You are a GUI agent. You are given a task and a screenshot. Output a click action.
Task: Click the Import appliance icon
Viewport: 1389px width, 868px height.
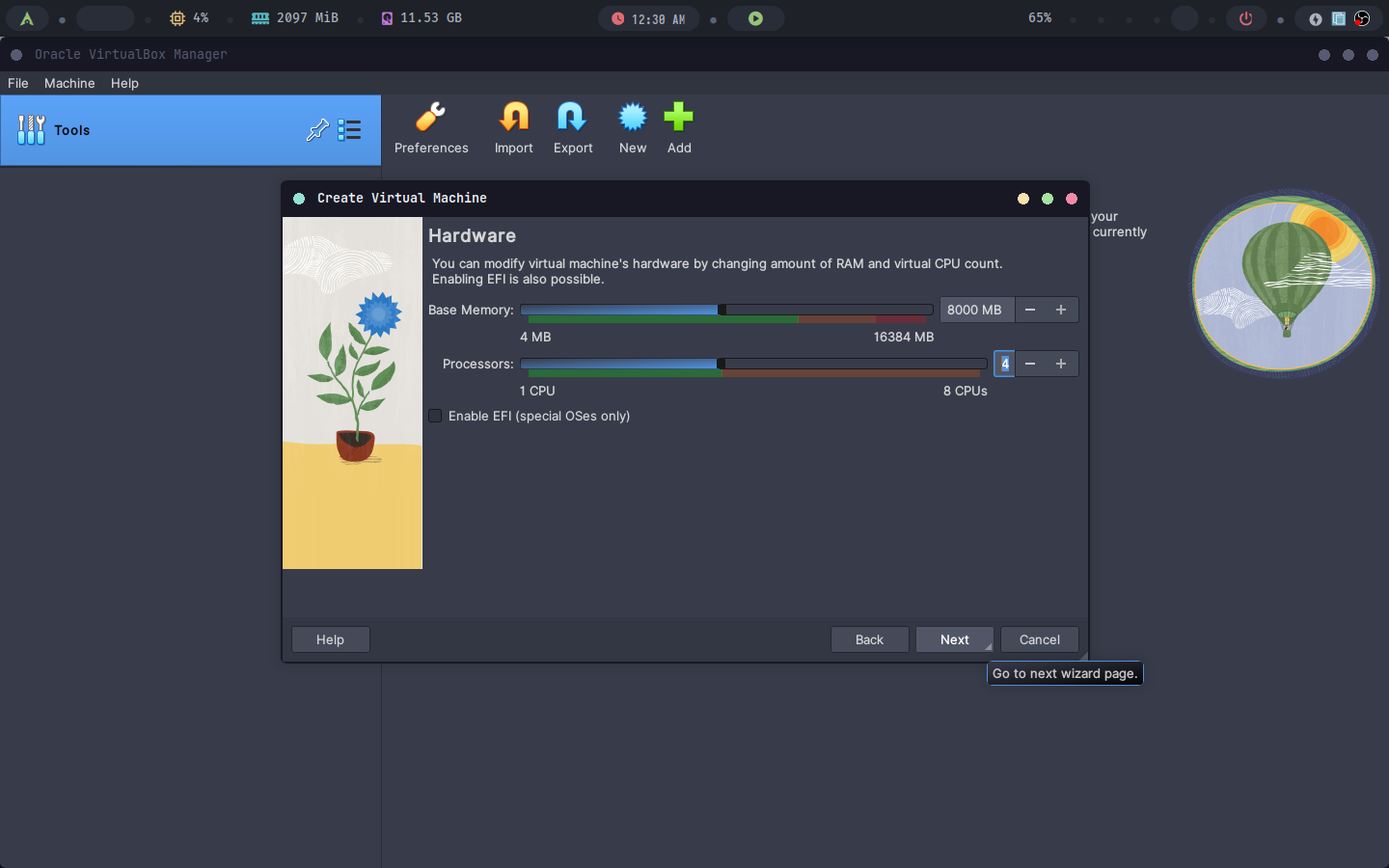[513, 118]
